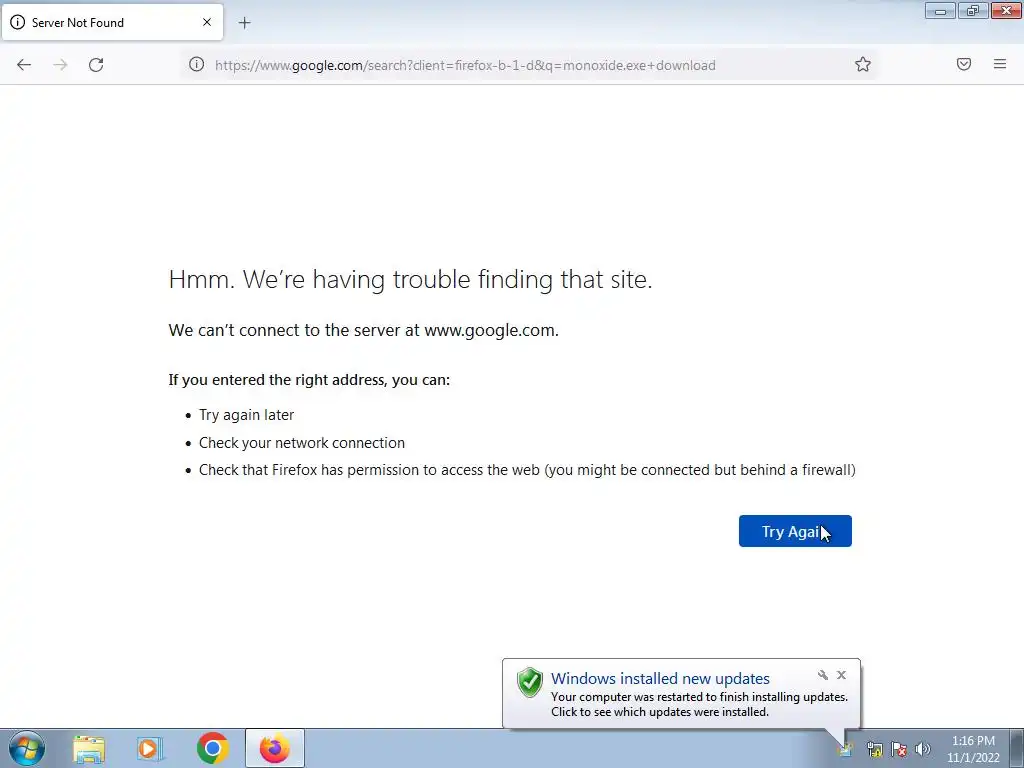
Task: Bookmark this page with the star
Action: click(863, 64)
